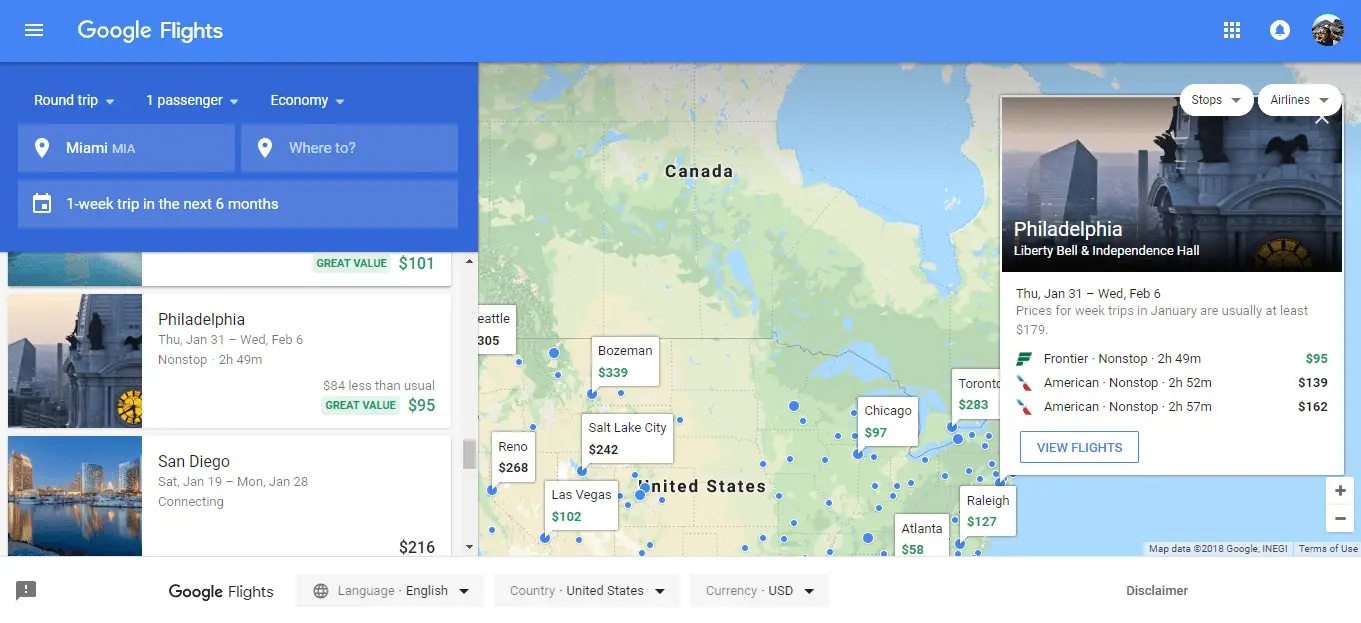Open the 1-week trip date selector
Viewport: 1361px width, 623px height.
click(x=238, y=204)
